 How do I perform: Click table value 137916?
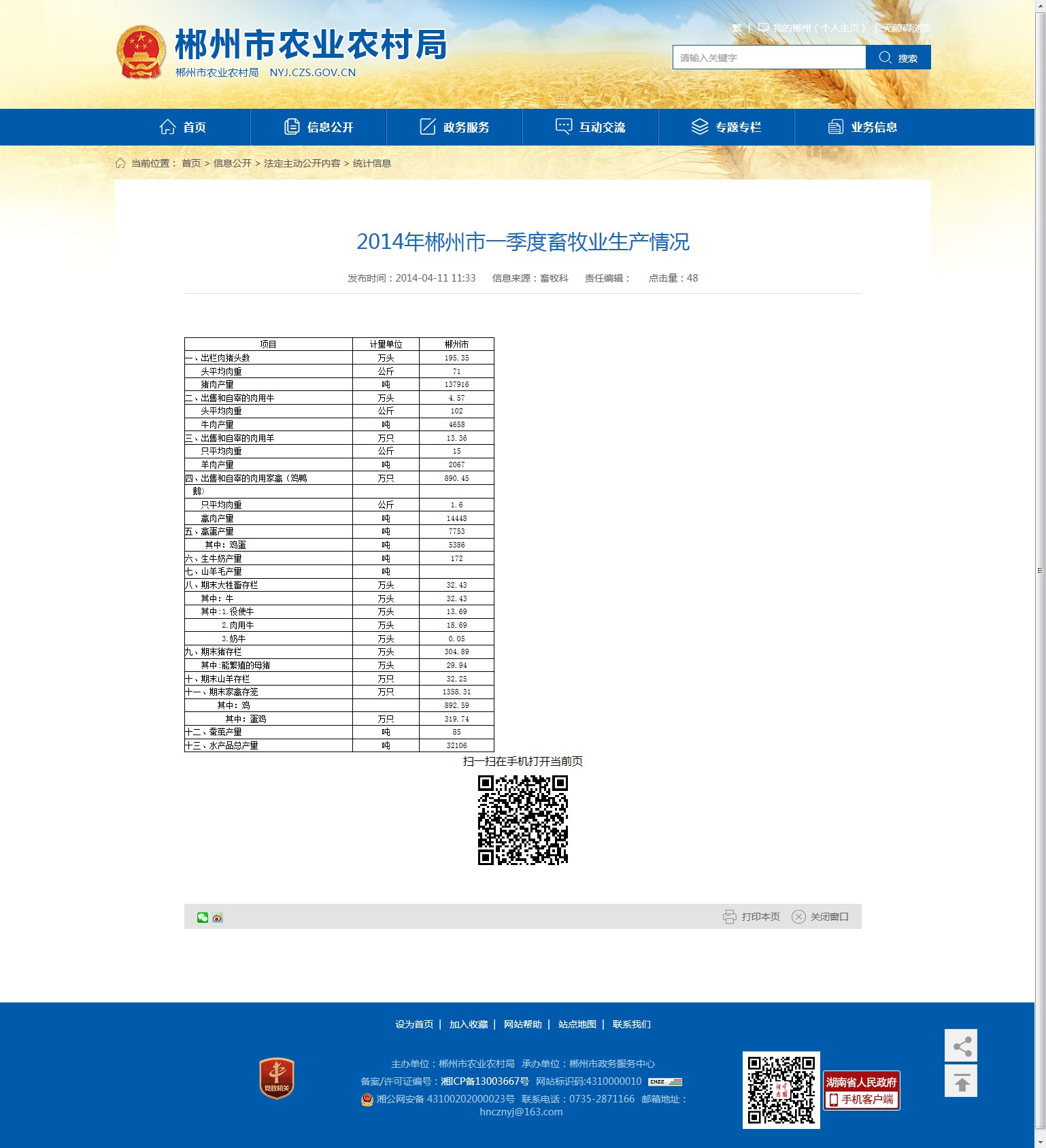point(456,384)
